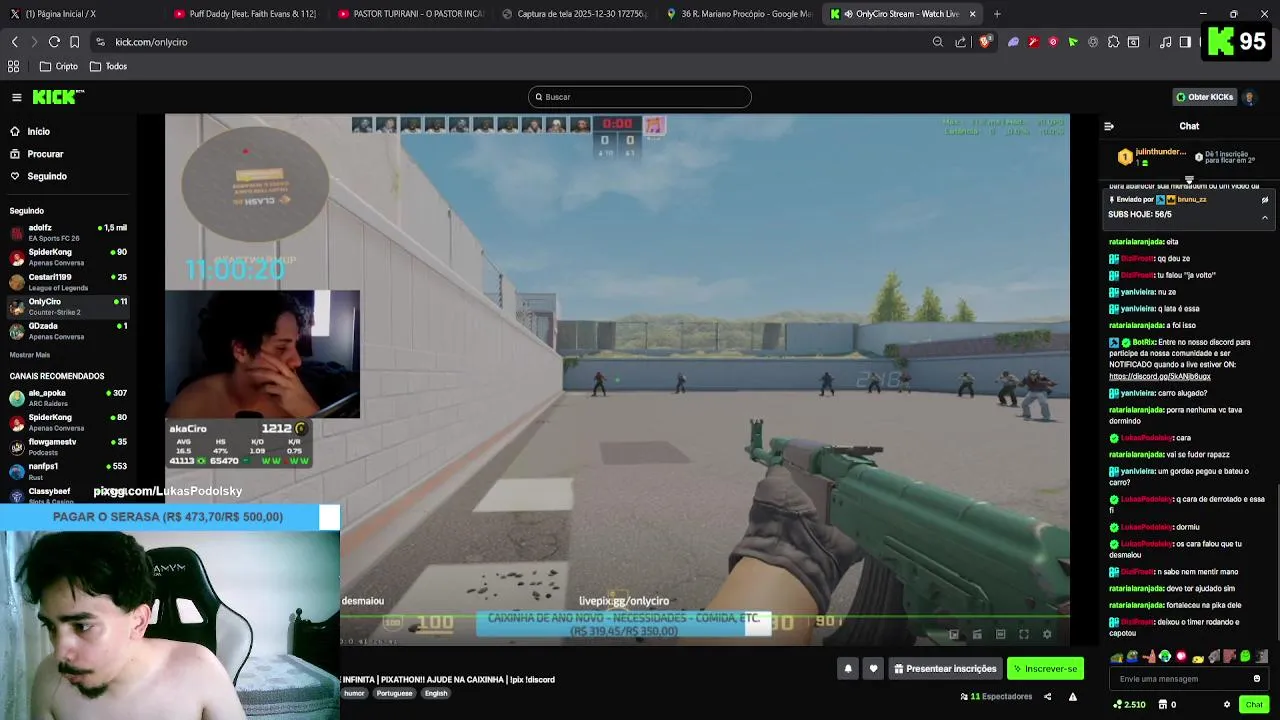Open chat settings gear icon
This screenshot has height=720, width=1280.
click(x=1227, y=705)
